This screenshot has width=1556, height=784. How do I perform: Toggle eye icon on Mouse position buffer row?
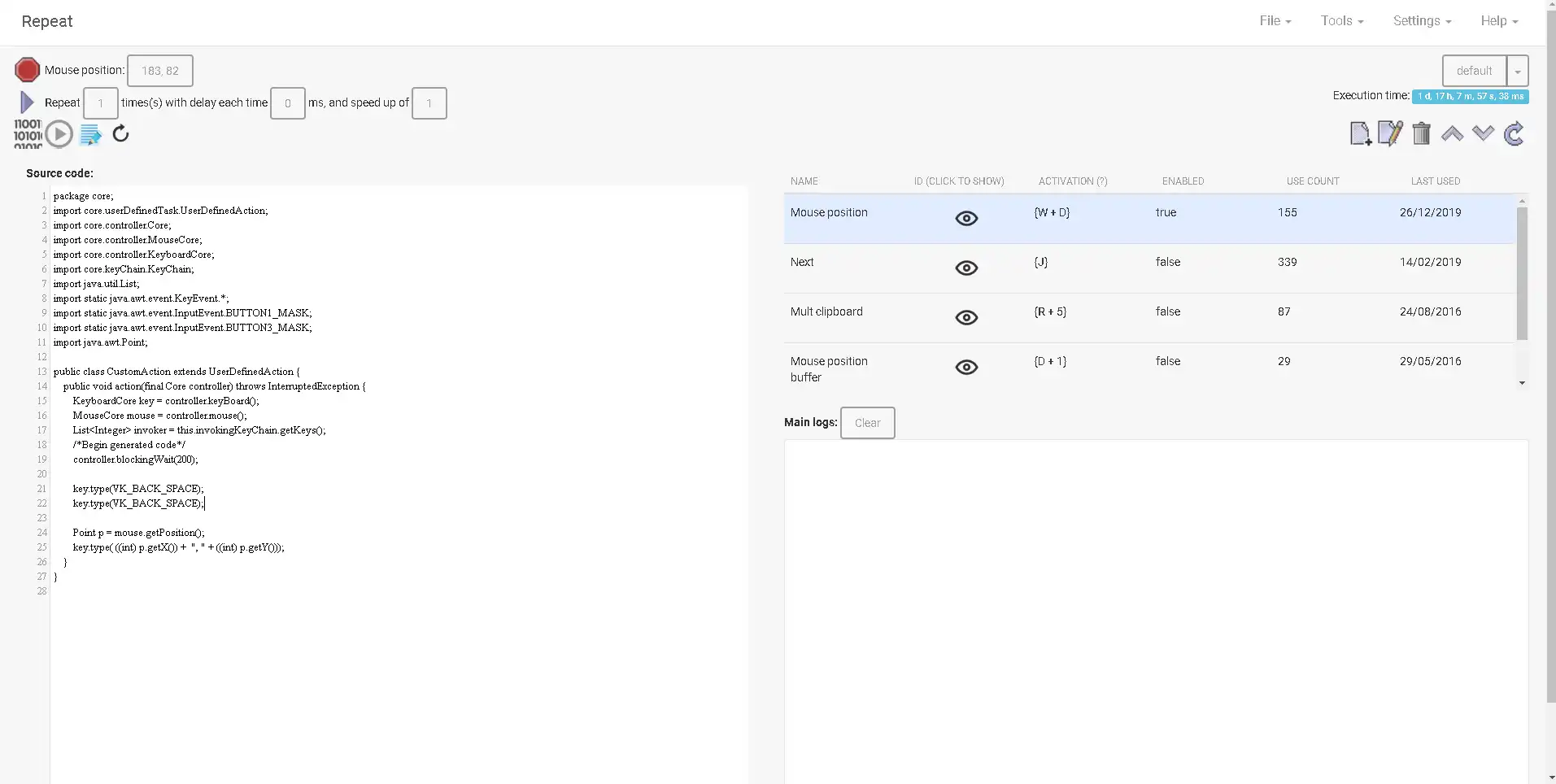pos(966,368)
